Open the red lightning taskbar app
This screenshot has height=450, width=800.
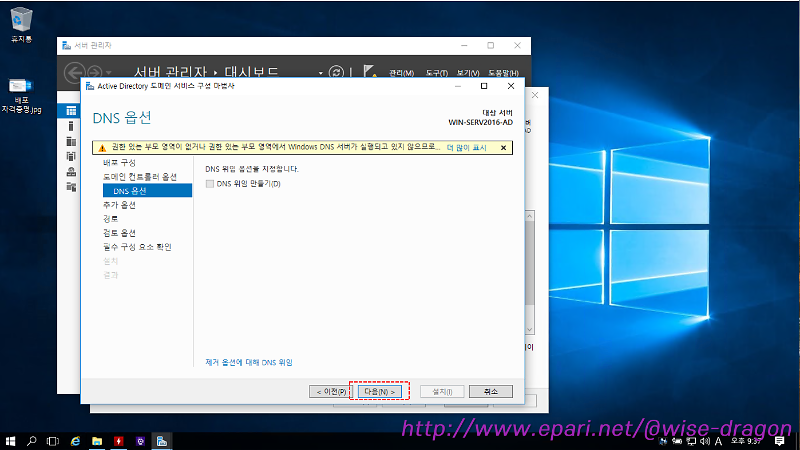(x=119, y=441)
